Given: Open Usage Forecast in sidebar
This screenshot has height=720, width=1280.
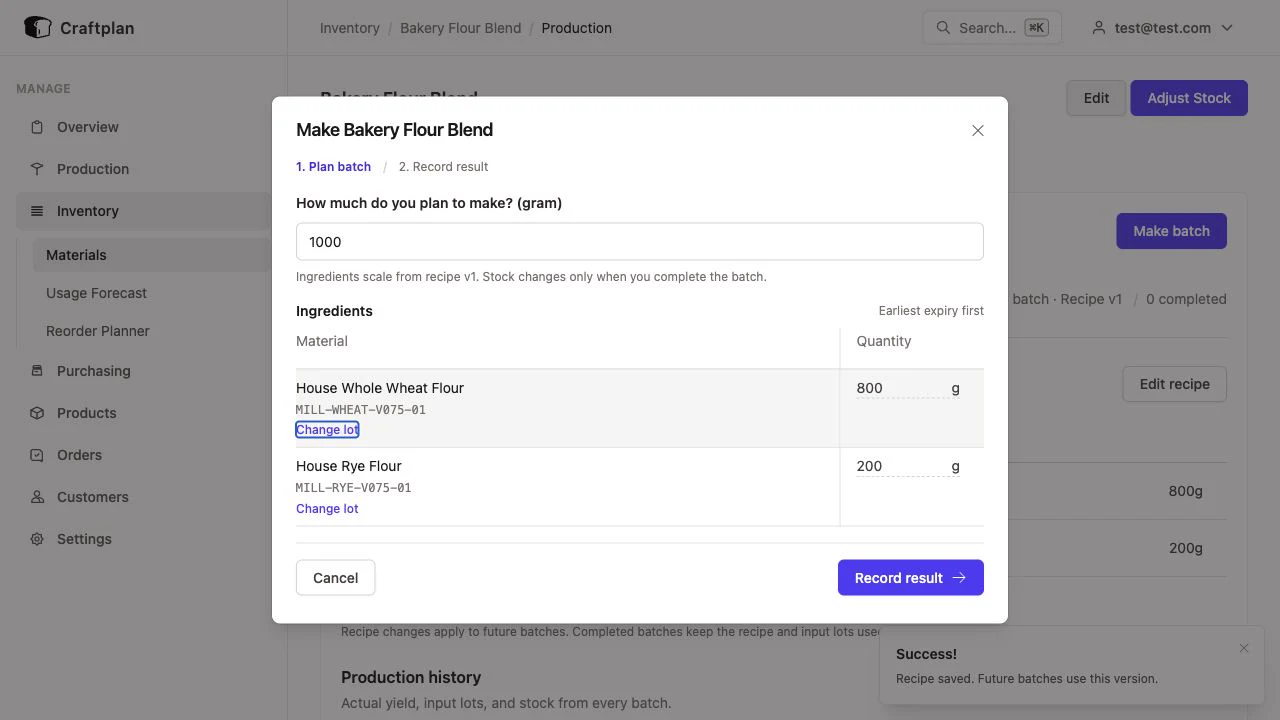Looking at the screenshot, I should [x=96, y=293].
